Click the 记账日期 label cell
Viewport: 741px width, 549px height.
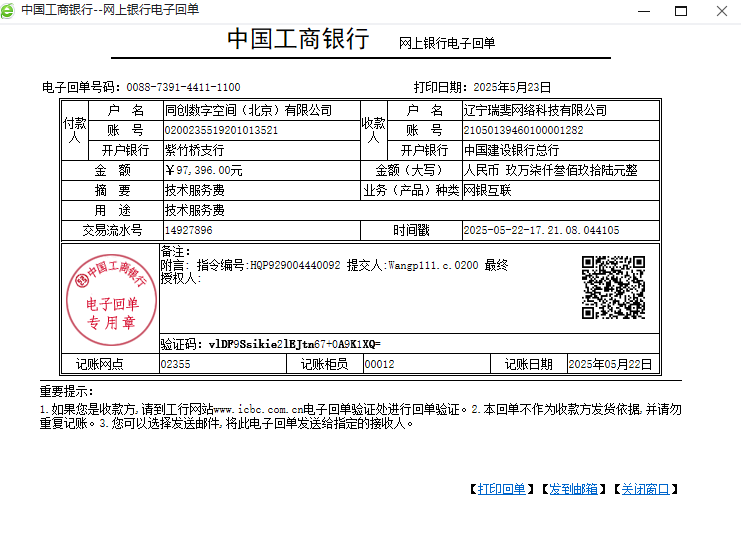[528, 364]
